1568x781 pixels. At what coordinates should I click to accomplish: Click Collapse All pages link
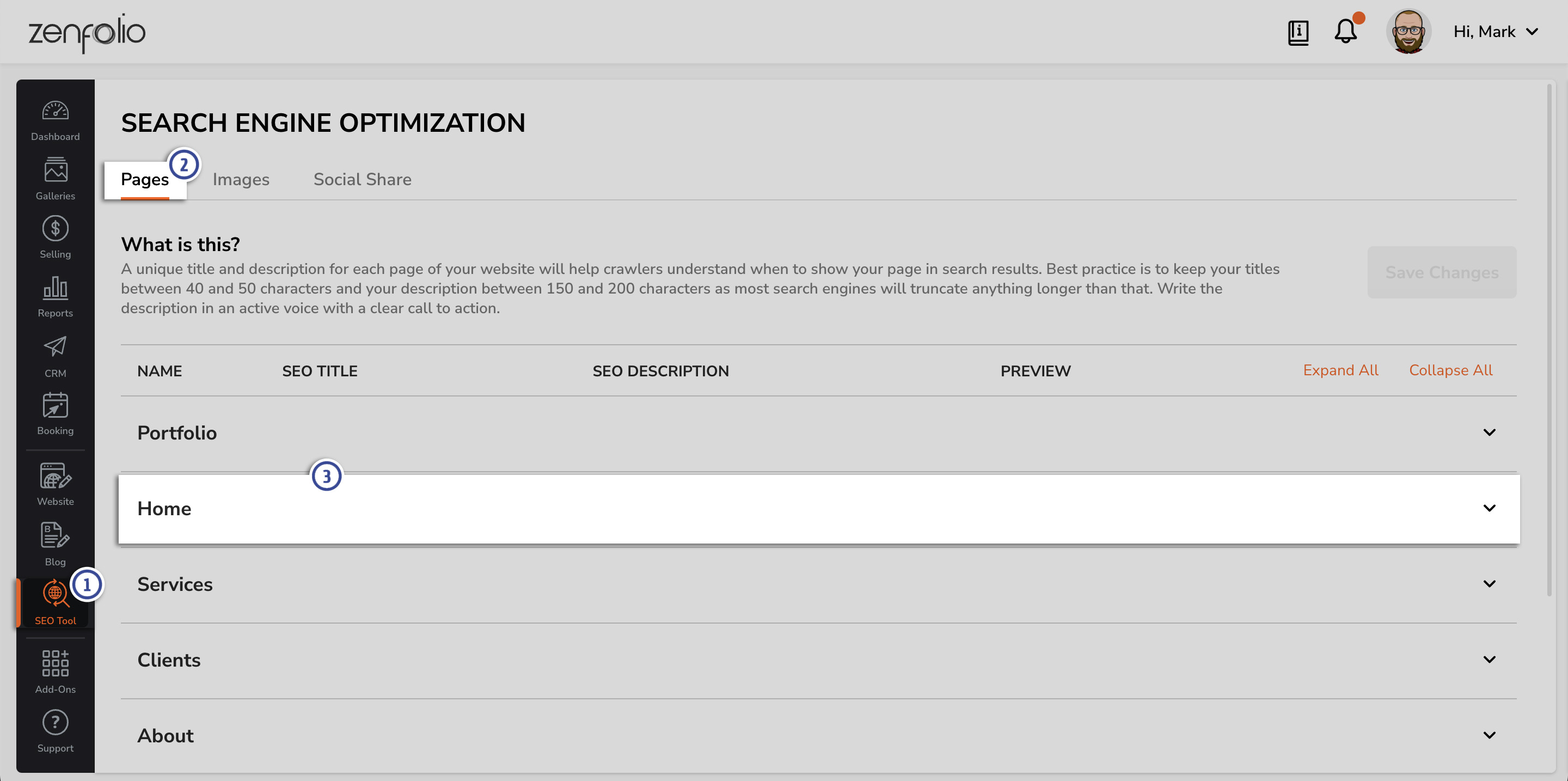1452,370
